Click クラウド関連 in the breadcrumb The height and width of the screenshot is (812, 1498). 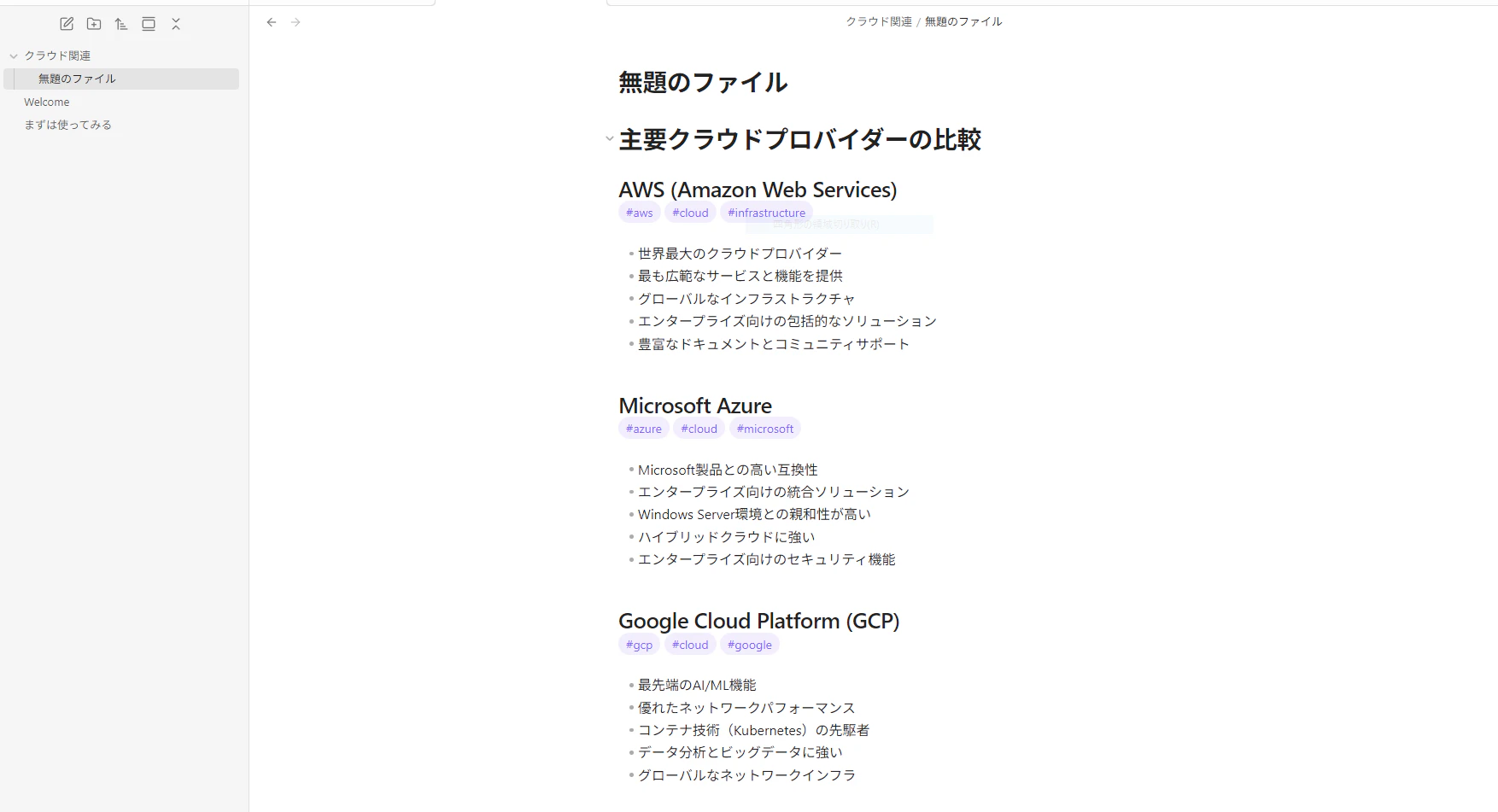pyautogui.click(x=879, y=21)
